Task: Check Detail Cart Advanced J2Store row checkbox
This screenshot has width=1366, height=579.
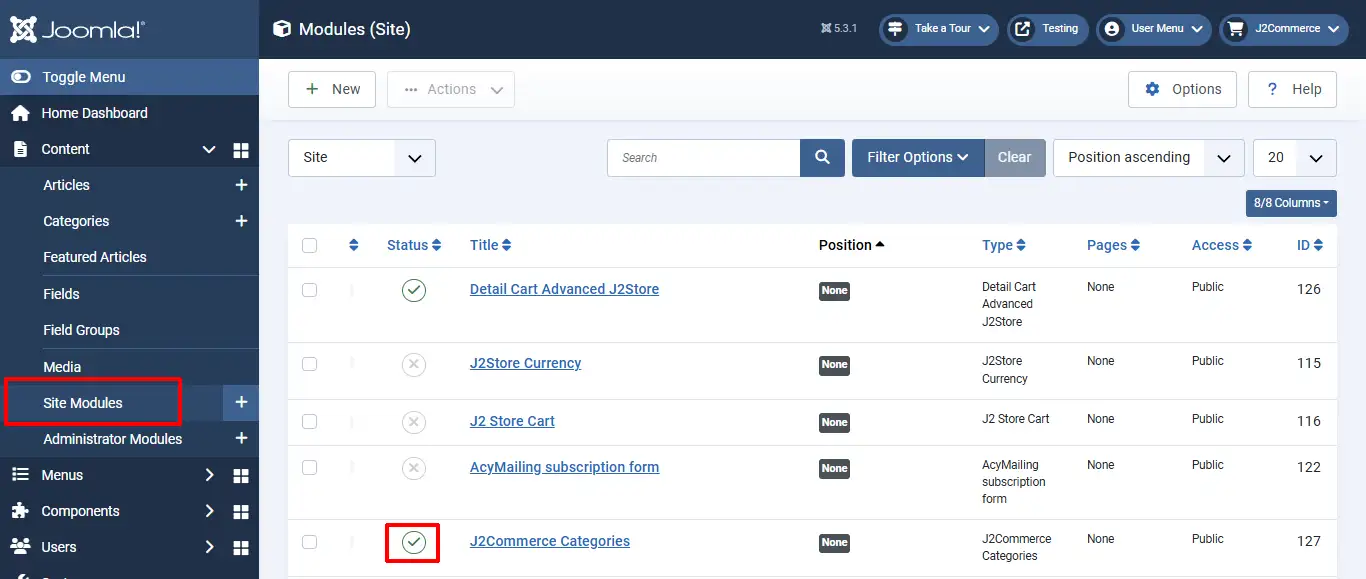Action: (x=310, y=290)
